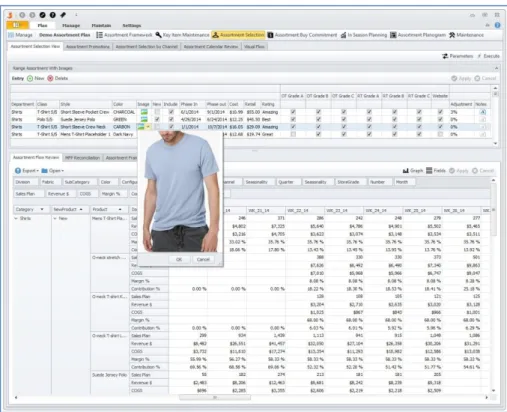Screen dimensions: 507x412
Task: Select Assortment Selection highlighted toolbar item
Action: coord(238,35)
